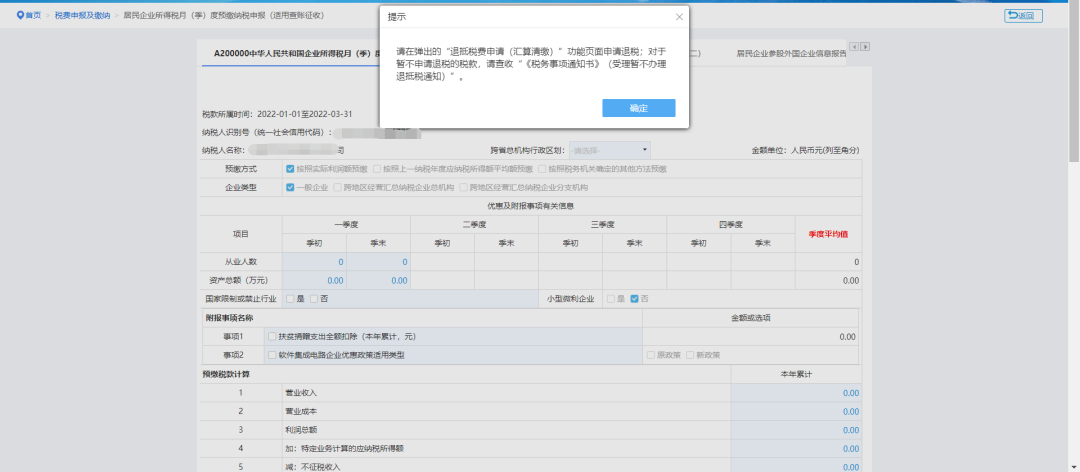Click the 确定 button in dialog
1080x472 pixels.
pyautogui.click(x=638, y=108)
